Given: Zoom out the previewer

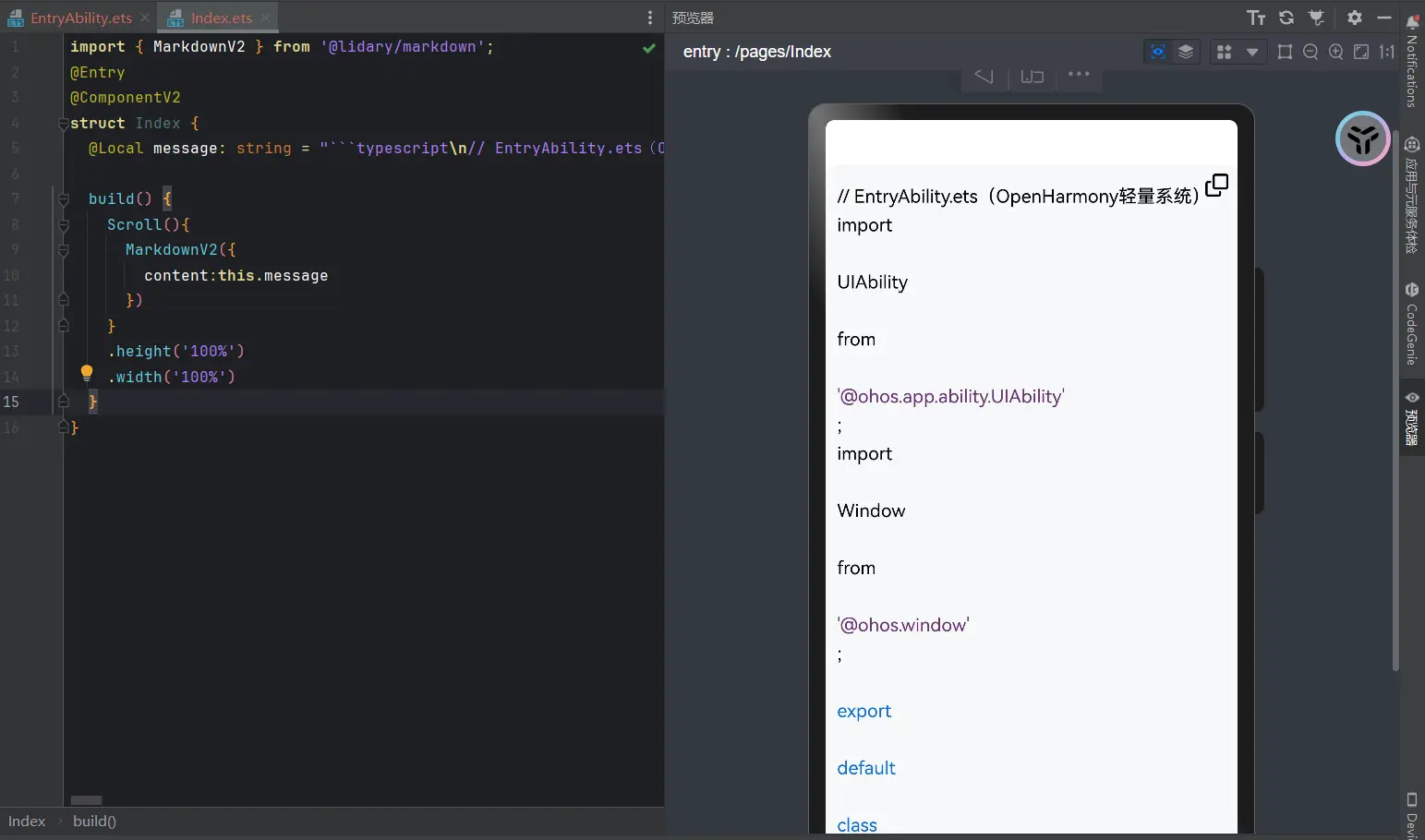Looking at the screenshot, I should (1310, 53).
